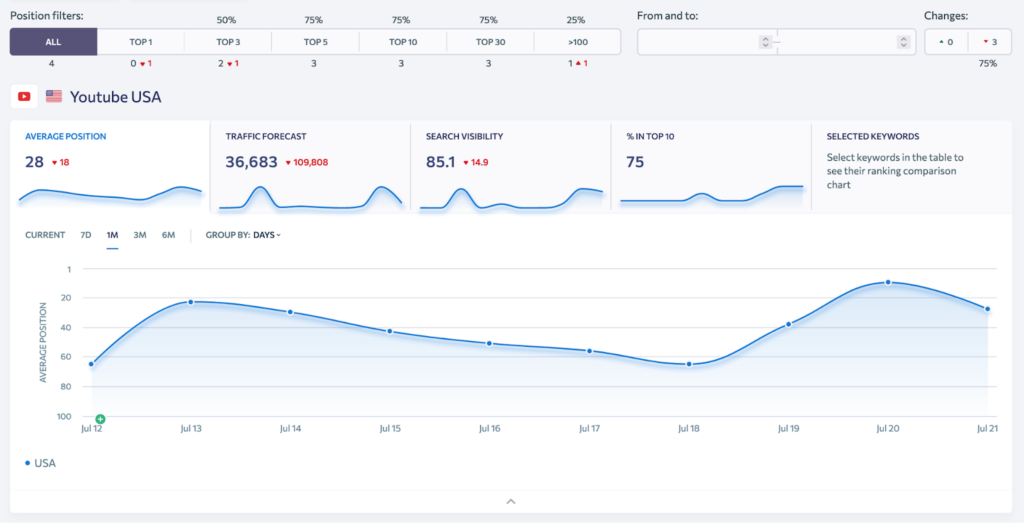The width and height of the screenshot is (1024, 523).
Task: Click the search visibility value 85.1
Action: point(440,162)
